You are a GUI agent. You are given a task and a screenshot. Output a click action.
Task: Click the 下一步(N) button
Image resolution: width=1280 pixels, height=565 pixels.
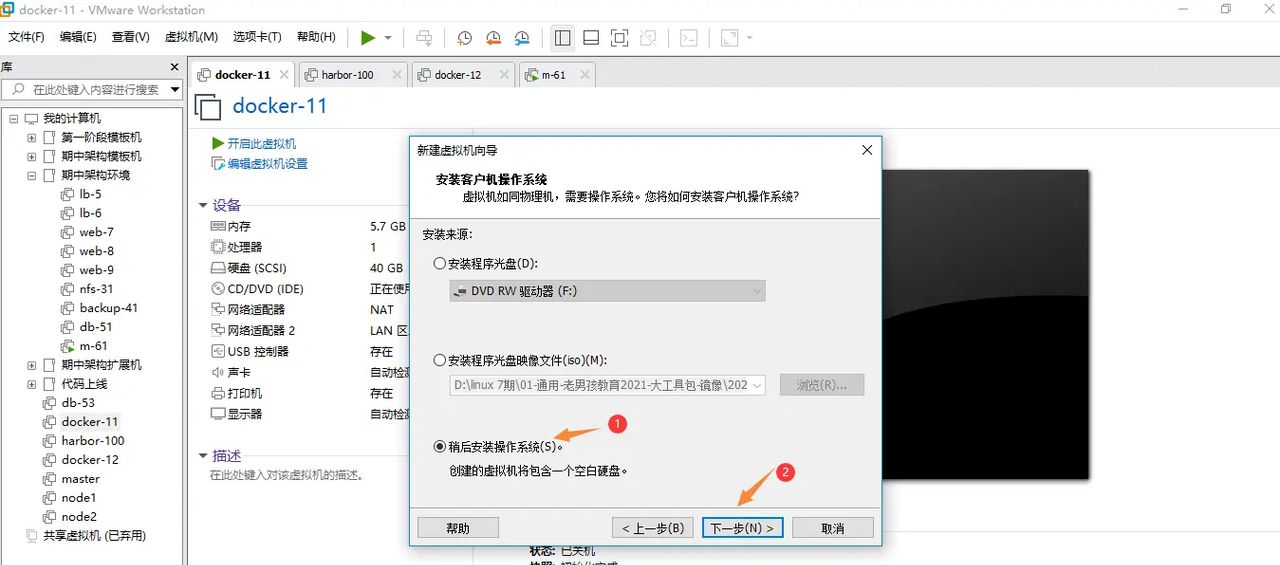coord(742,528)
